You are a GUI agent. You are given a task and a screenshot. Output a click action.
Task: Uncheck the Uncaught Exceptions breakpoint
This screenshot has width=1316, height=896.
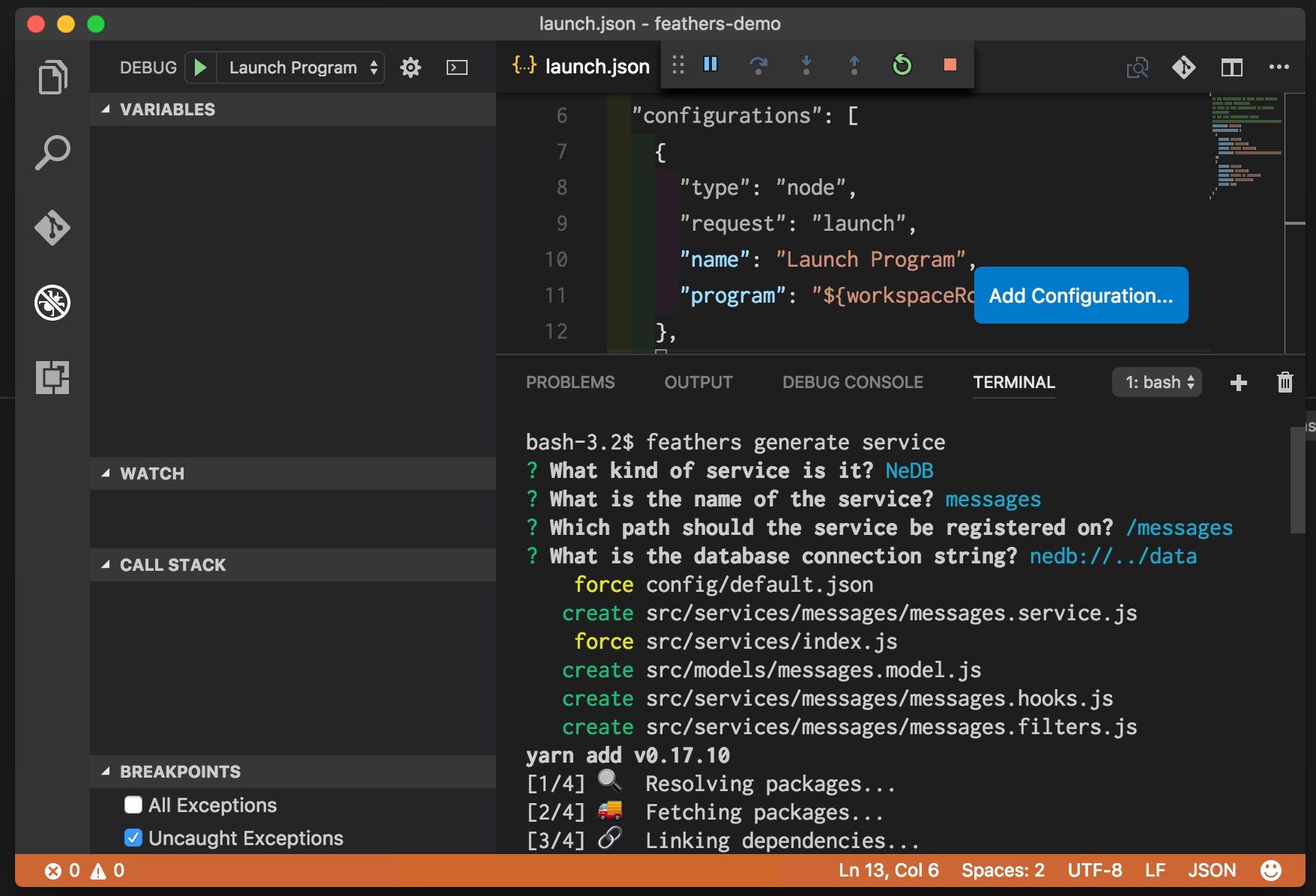(x=133, y=838)
